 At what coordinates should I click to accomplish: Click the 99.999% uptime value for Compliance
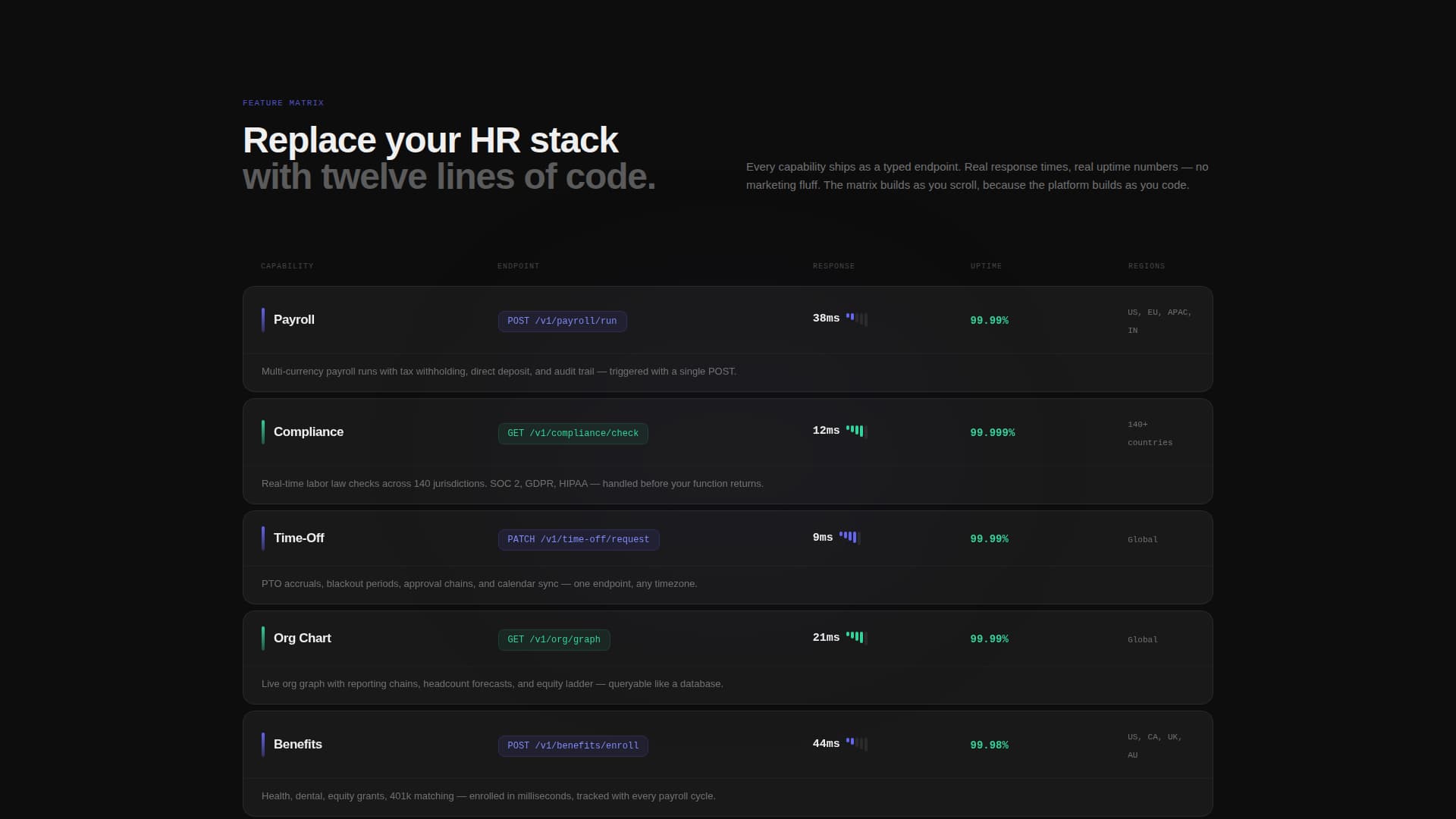click(992, 432)
